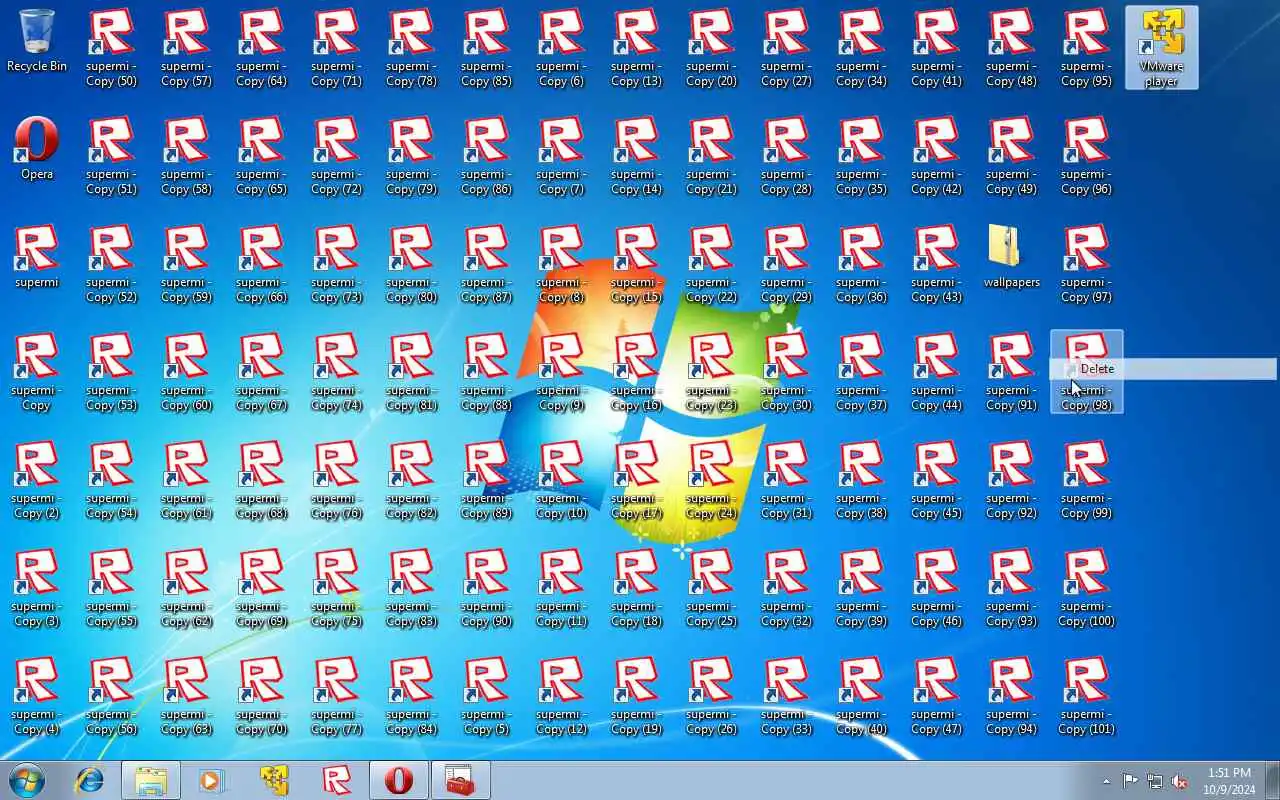The image size is (1280, 800).
Task: Select the supermi - Copy (64) icon
Action: (261, 47)
